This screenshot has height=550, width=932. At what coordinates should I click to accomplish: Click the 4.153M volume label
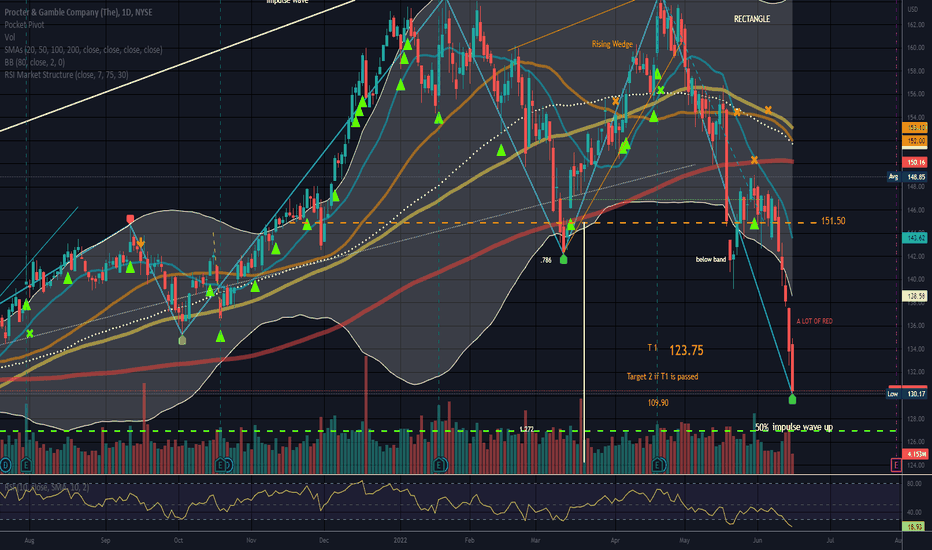915,454
